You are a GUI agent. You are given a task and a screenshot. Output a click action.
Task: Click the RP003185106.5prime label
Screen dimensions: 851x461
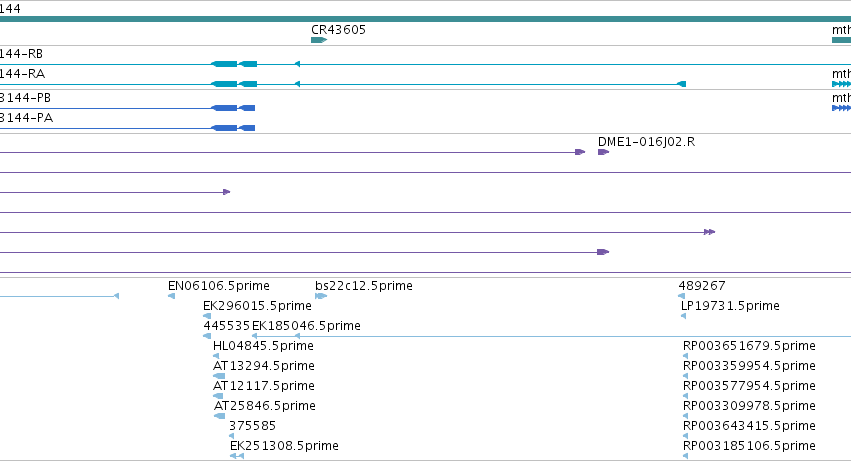749,446
